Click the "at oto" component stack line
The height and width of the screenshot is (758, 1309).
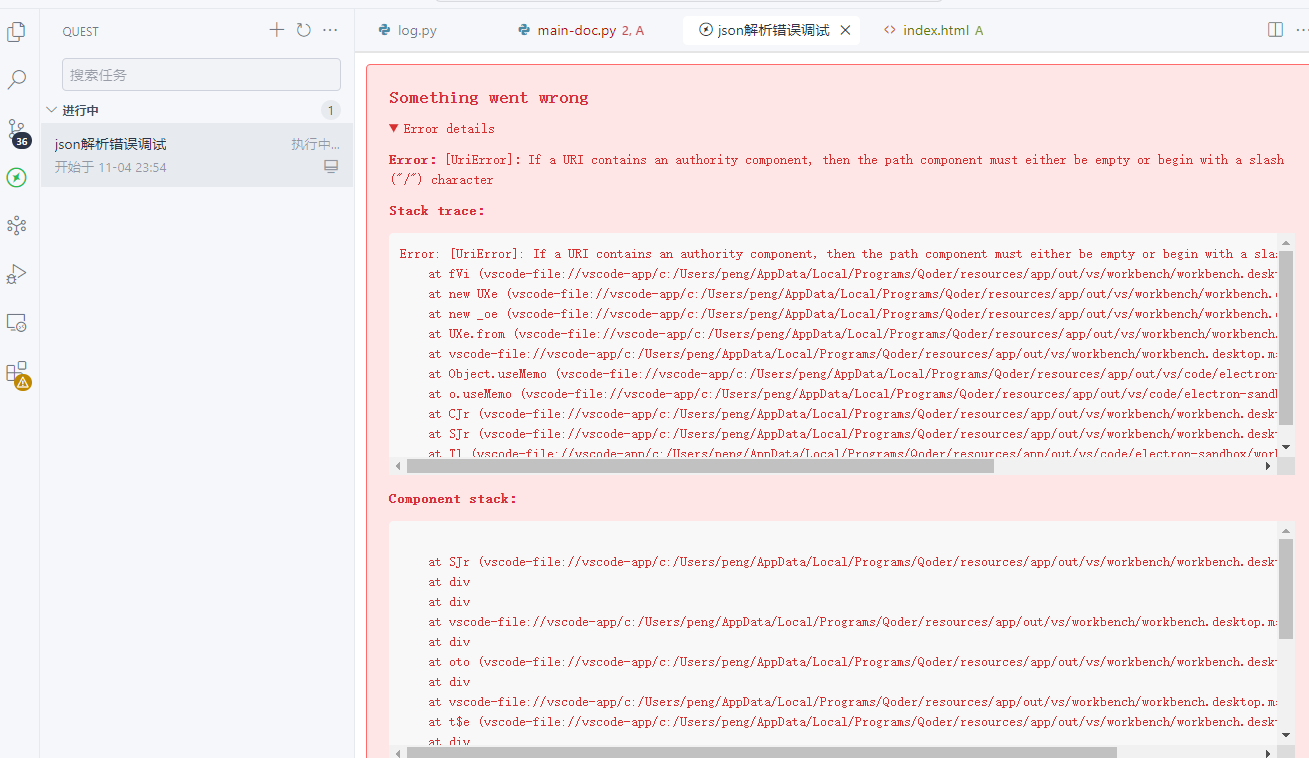853,662
